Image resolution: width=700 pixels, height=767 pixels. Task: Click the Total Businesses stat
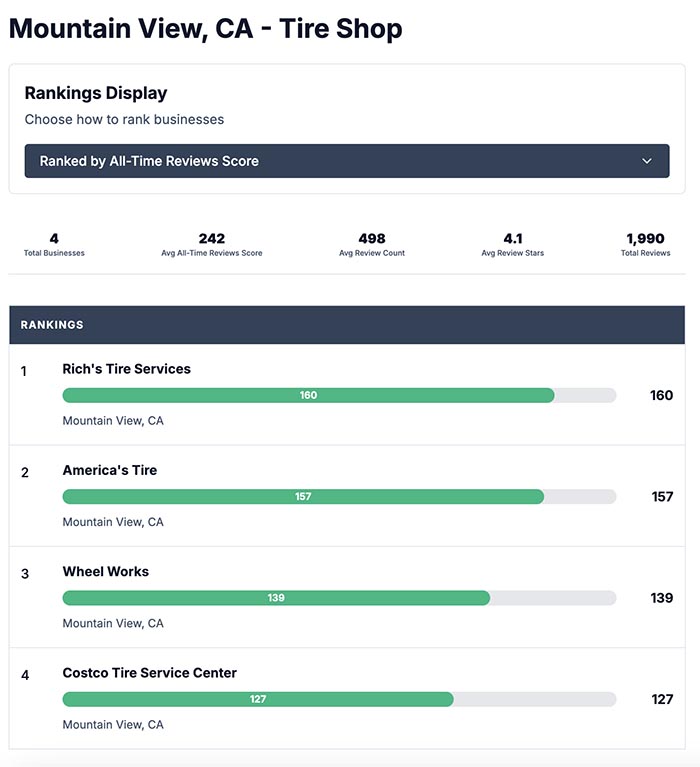54,245
